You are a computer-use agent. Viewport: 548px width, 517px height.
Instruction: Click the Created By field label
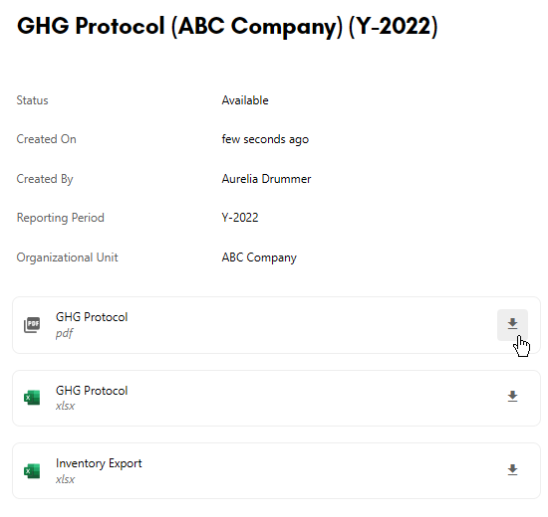coord(45,179)
